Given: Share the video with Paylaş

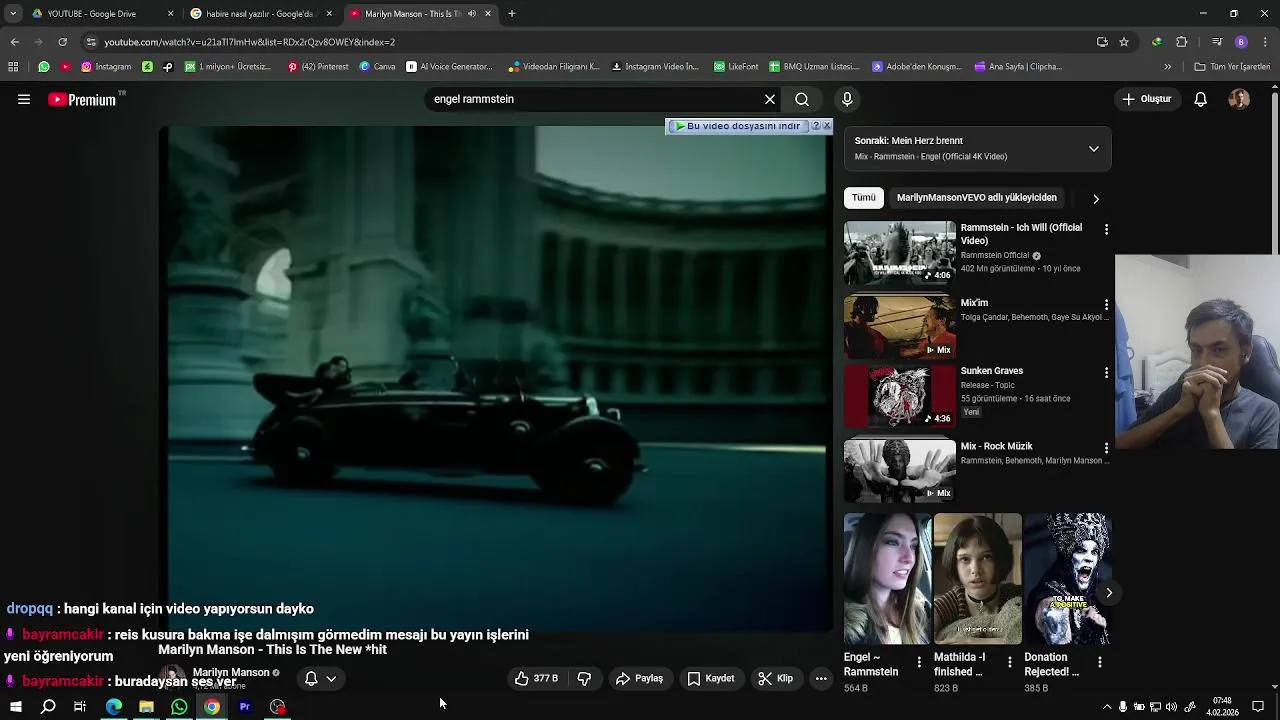Looking at the screenshot, I should click(639, 678).
